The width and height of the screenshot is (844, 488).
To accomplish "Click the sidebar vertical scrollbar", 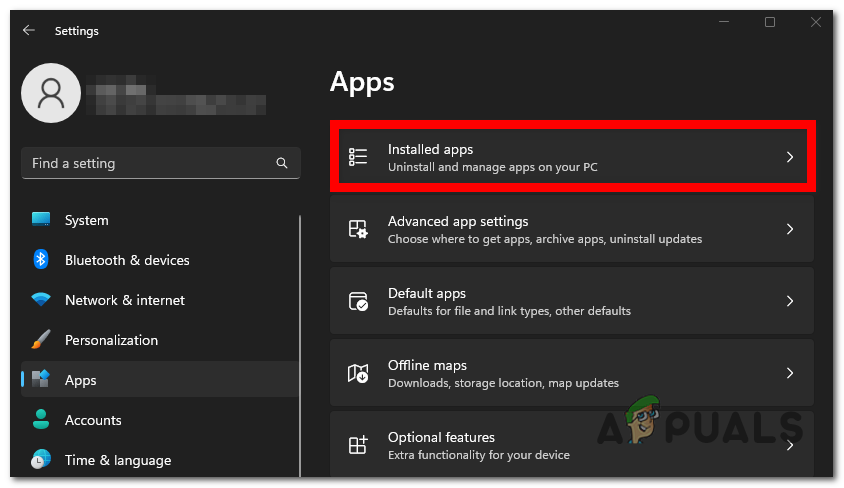I will click(x=300, y=345).
